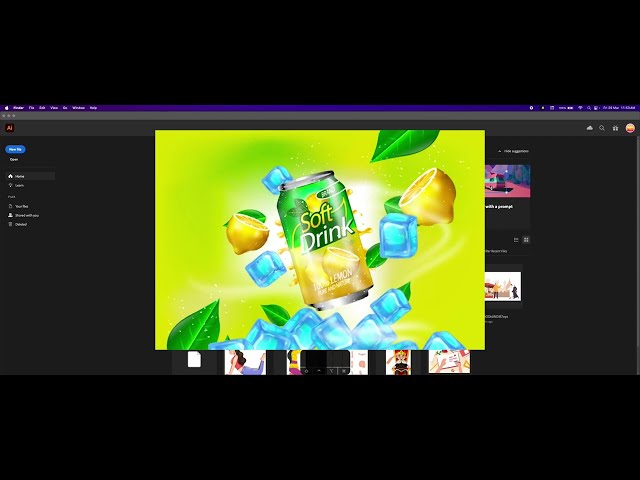Open the cloud storage status icon
This screenshot has width=640, height=480.
[x=589, y=128]
